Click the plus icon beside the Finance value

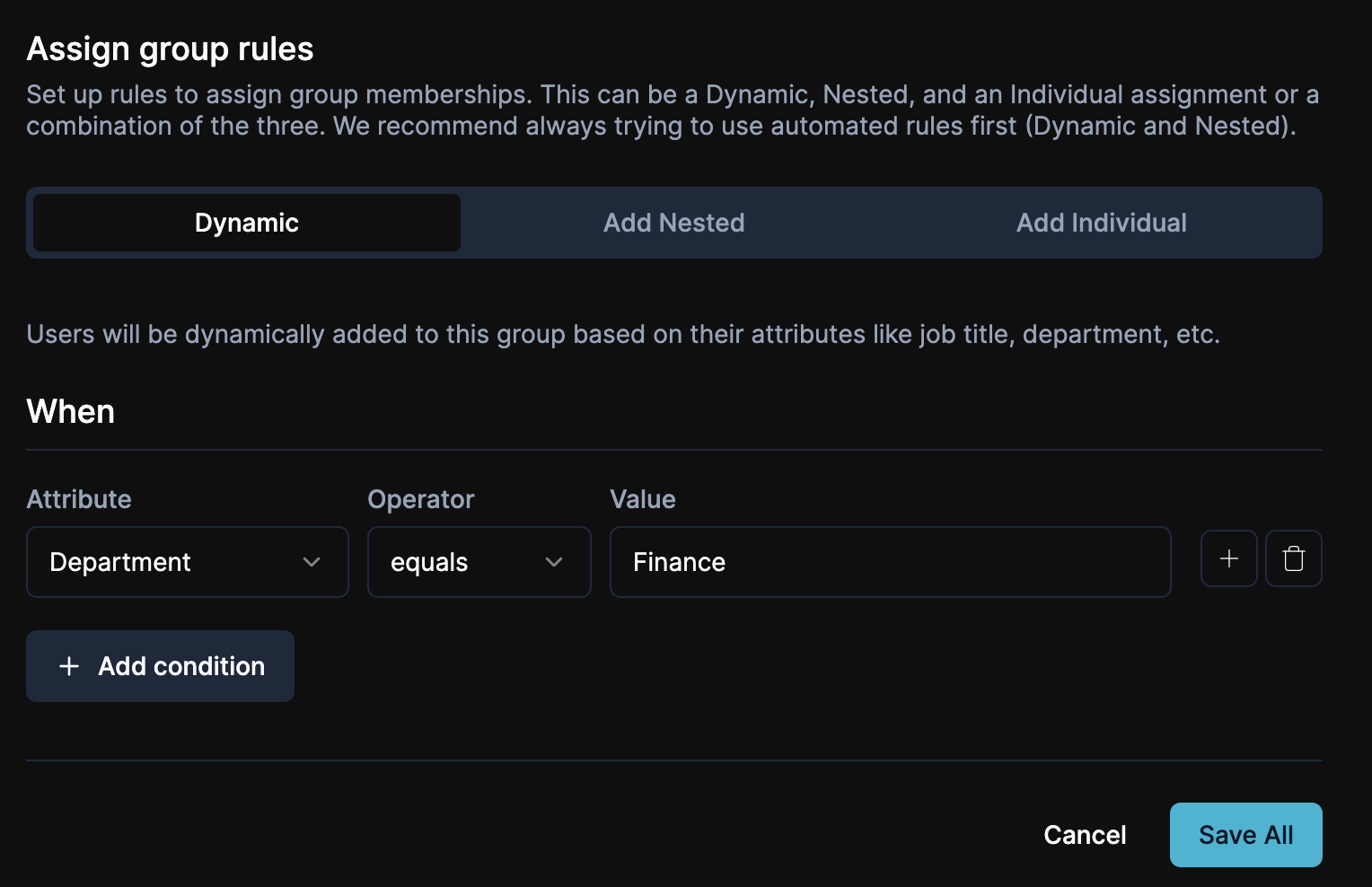[x=1228, y=558]
